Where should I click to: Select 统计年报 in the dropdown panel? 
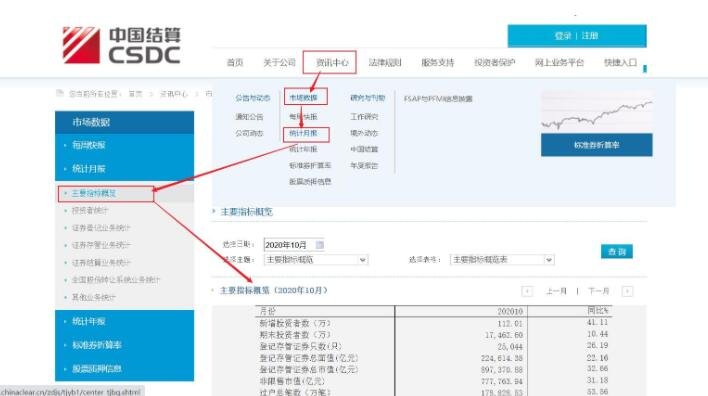pos(303,149)
